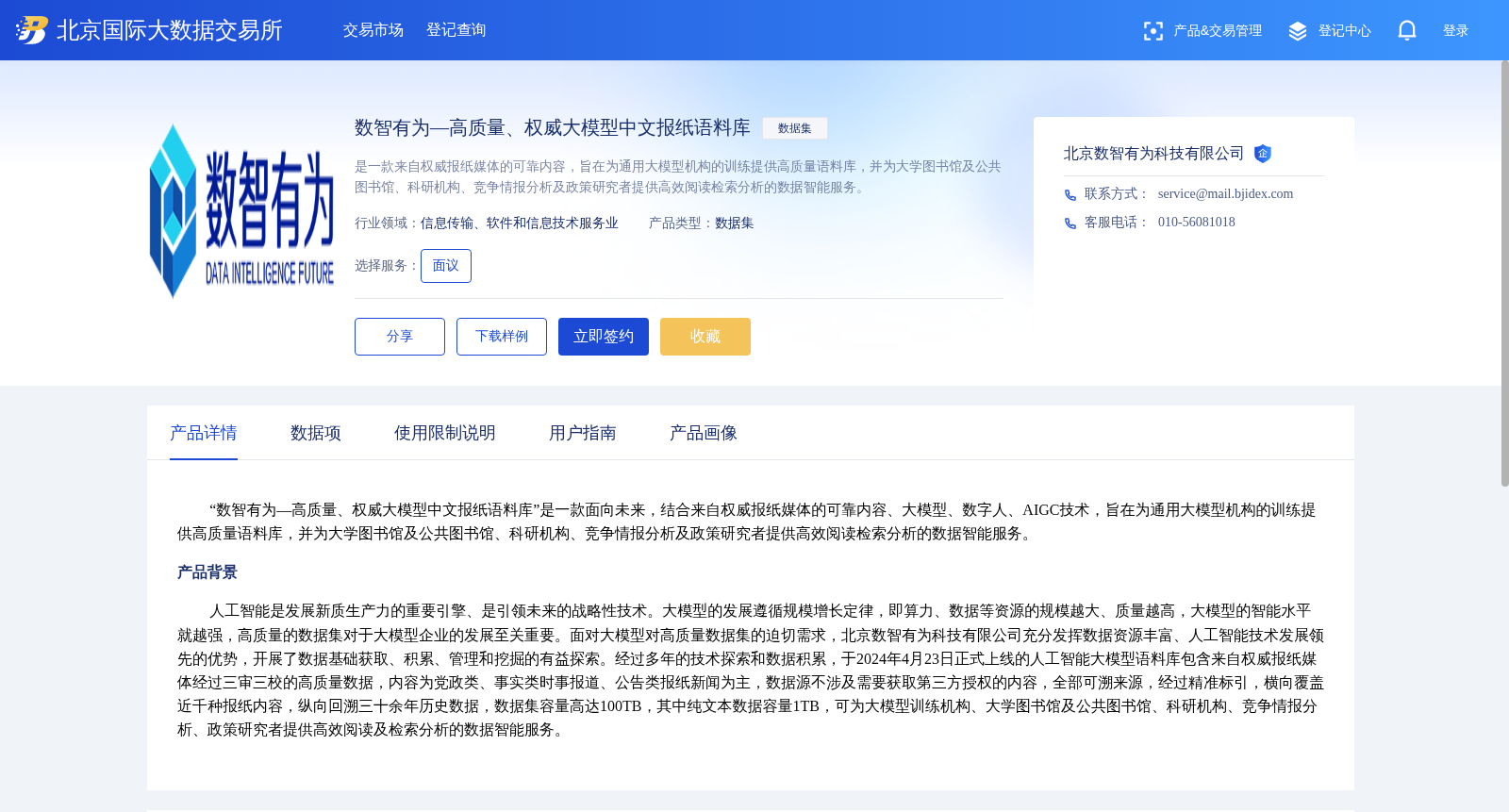Click the email service@mail.bjidex.com
The height and width of the screenshot is (812, 1509).
pyautogui.click(x=1226, y=194)
